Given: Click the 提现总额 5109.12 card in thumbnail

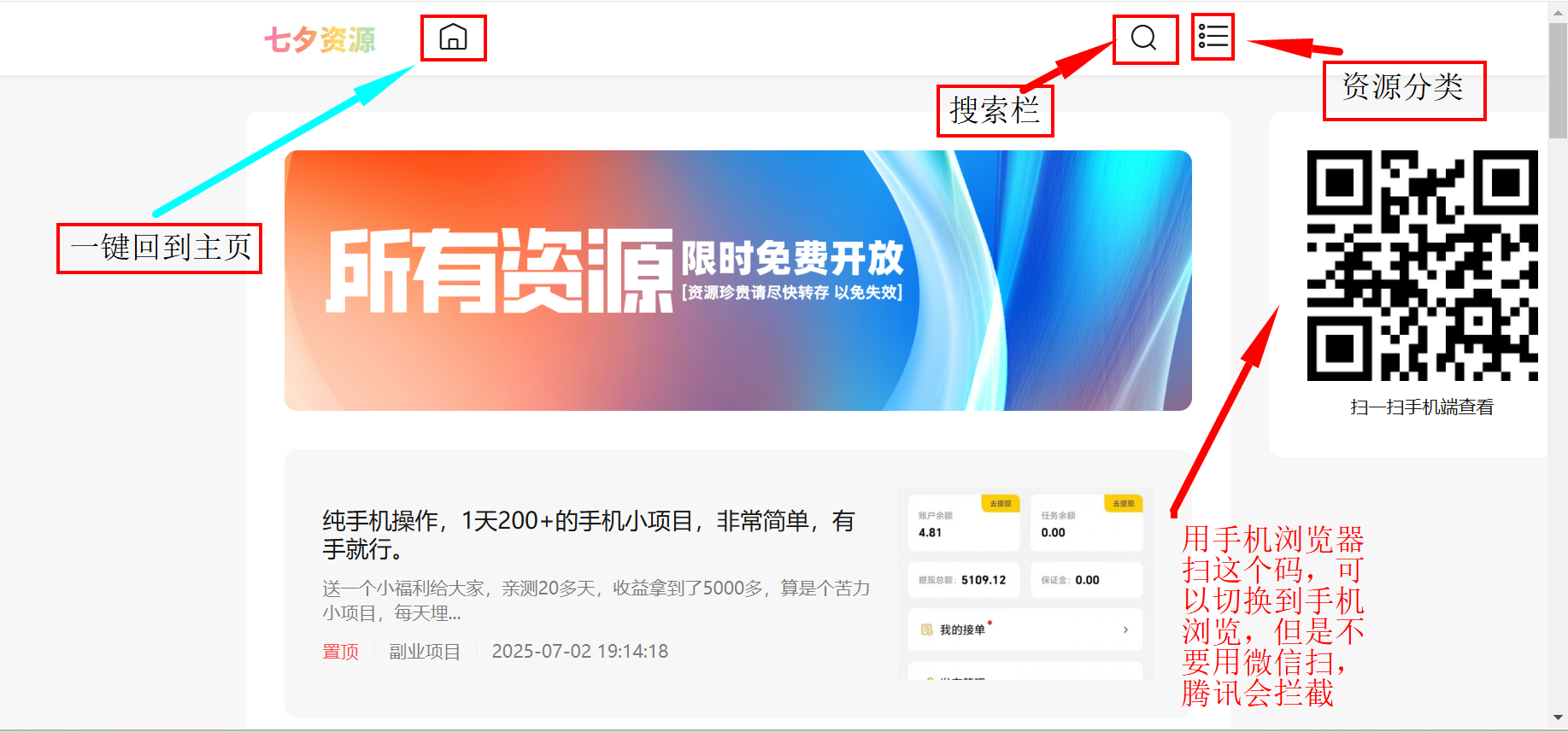Looking at the screenshot, I should click(x=963, y=580).
